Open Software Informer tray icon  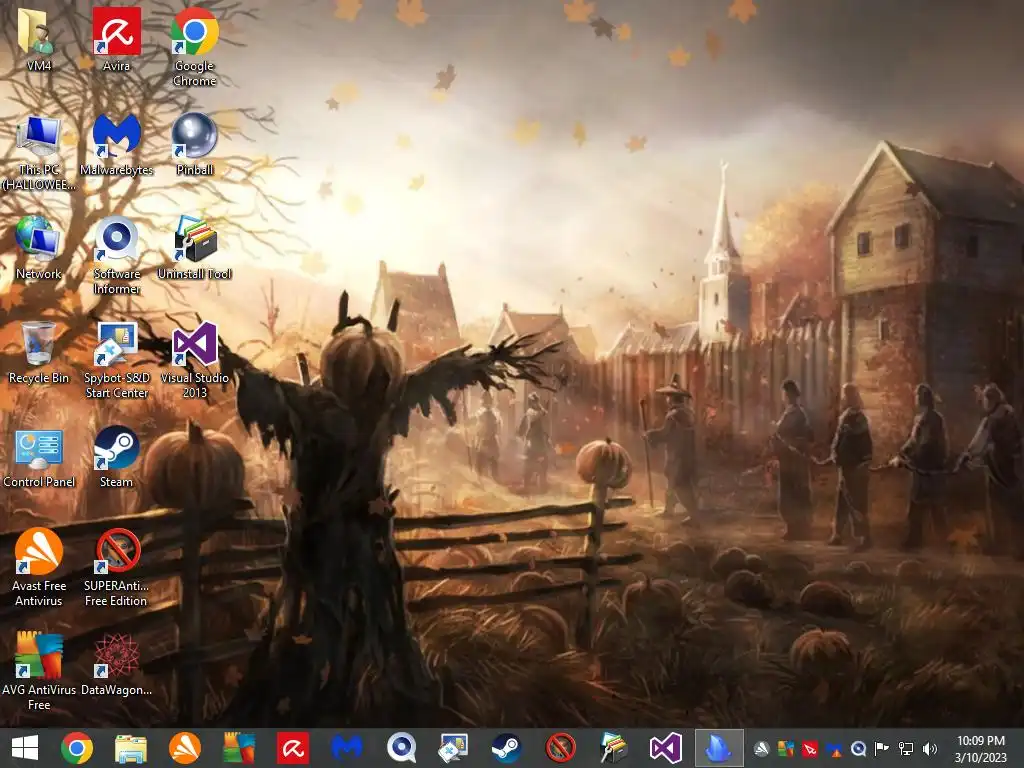(x=858, y=749)
